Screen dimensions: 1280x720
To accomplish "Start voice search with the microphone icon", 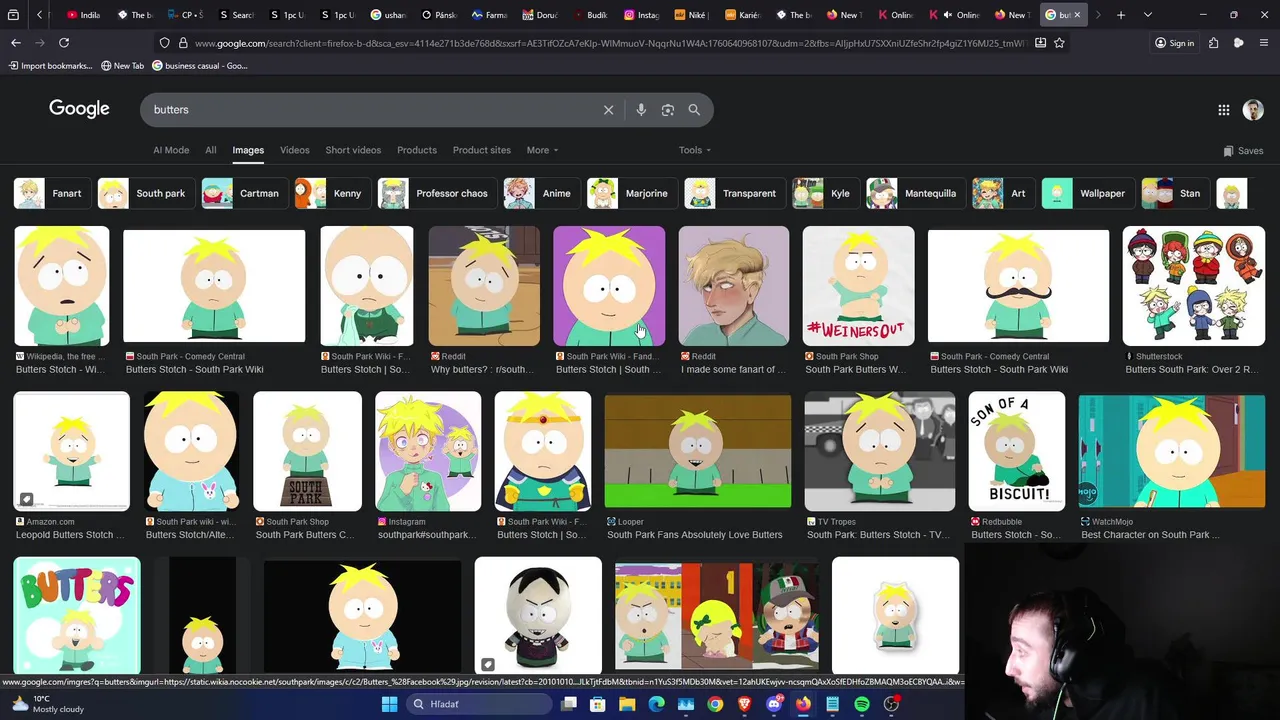I will click(641, 110).
